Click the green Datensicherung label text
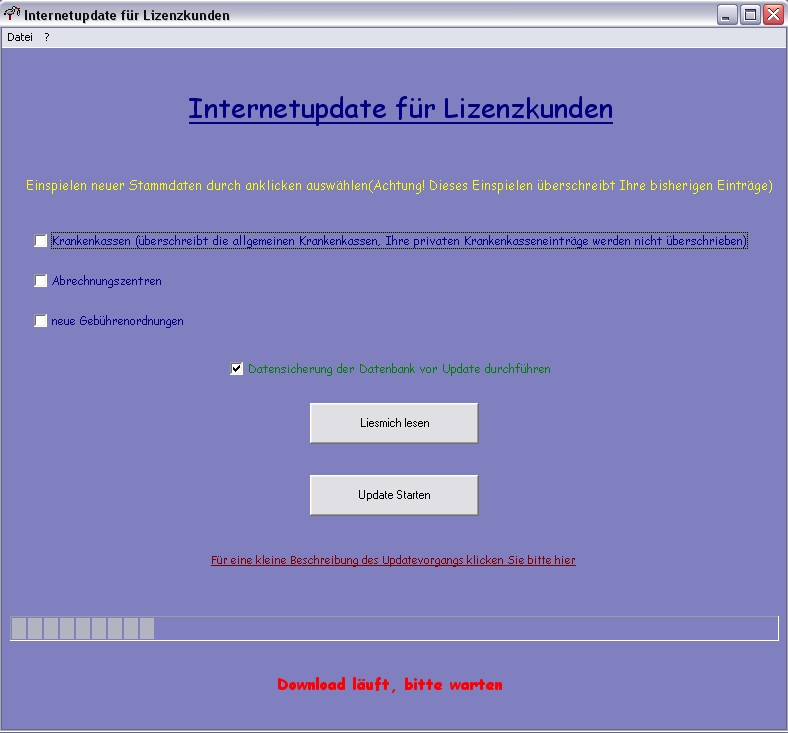The image size is (788, 733). (x=400, y=369)
